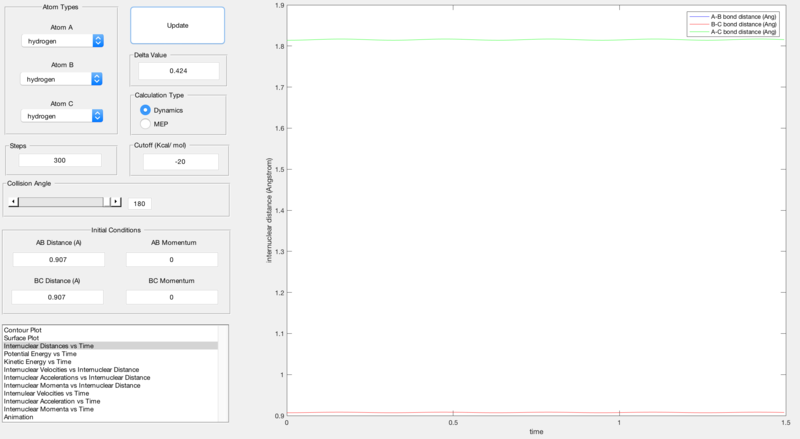The image size is (800, 439).
Task: Select Animation in the plot list
Action: [x=111, y=417]
